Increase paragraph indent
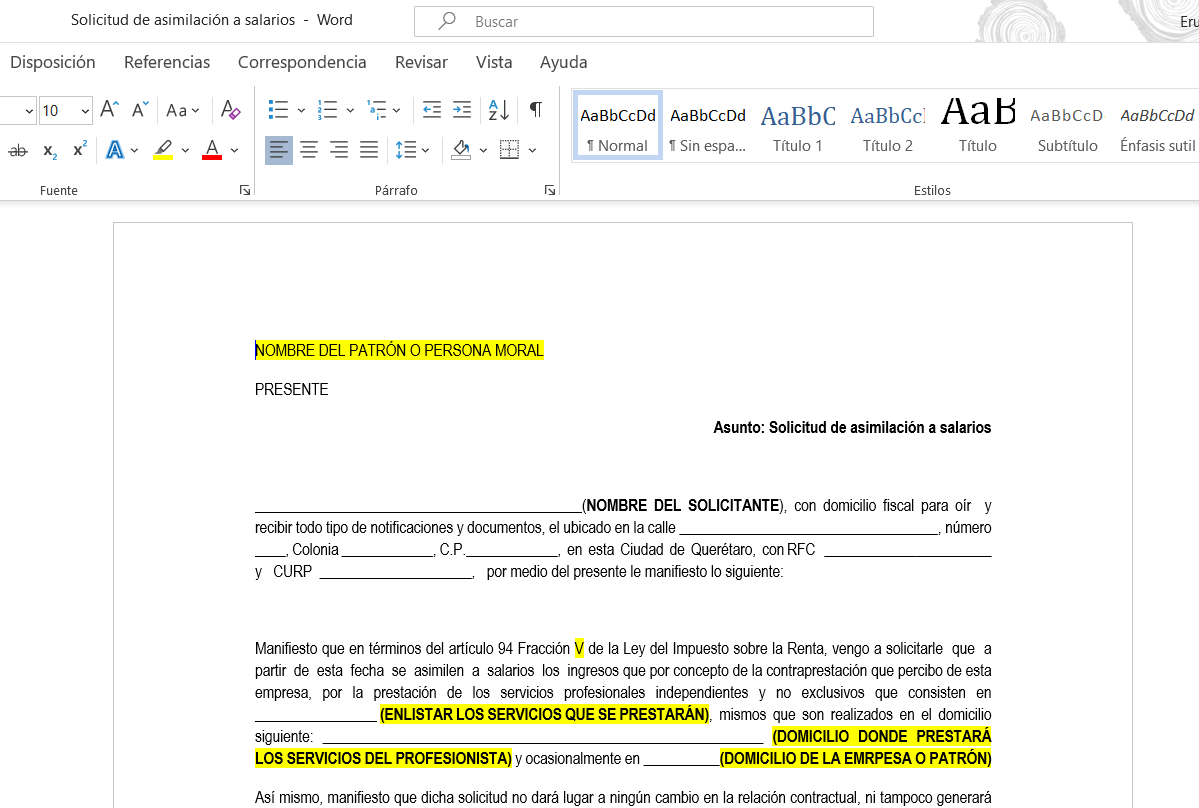 [x=462, y=110]
